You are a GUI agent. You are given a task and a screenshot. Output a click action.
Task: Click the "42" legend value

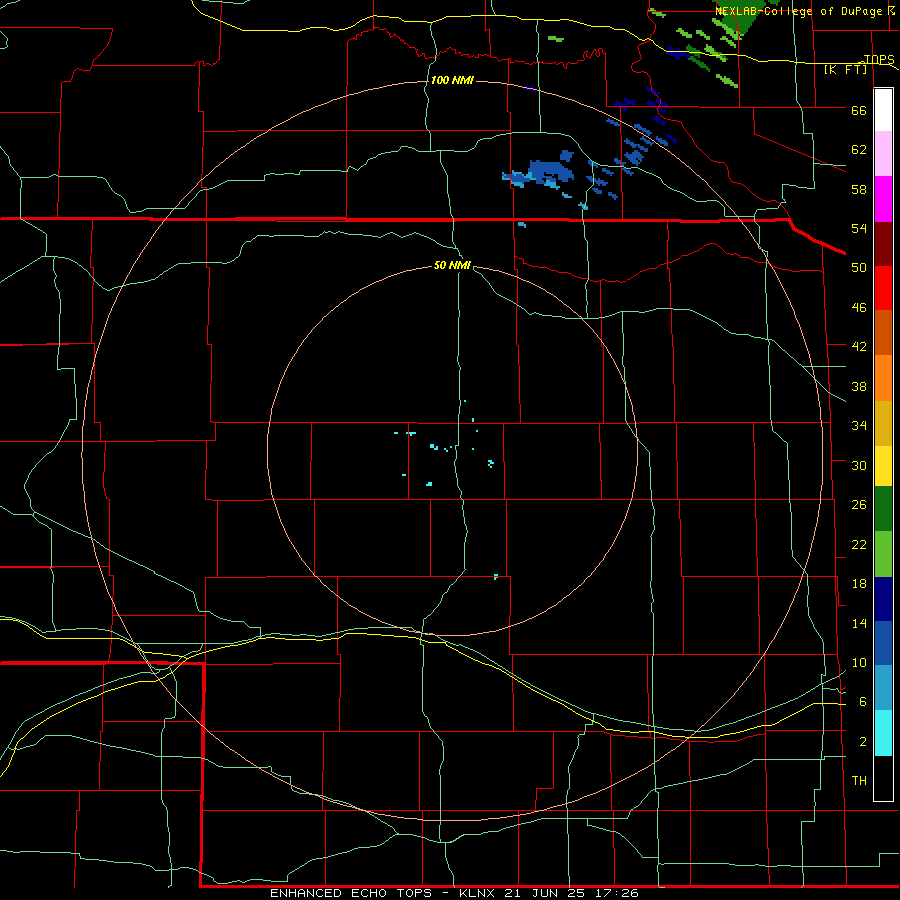tap(859, 347)
